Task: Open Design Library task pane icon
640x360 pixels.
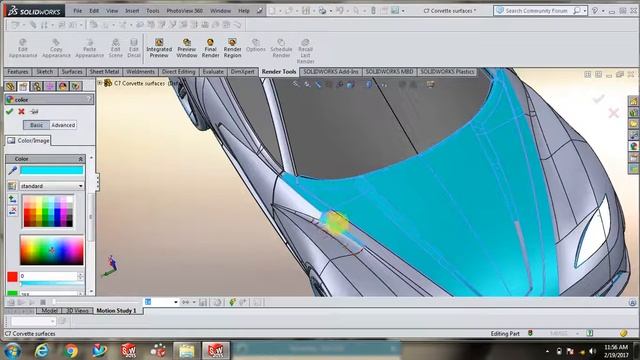Action: pyautogui.click(x=633, y=112)
